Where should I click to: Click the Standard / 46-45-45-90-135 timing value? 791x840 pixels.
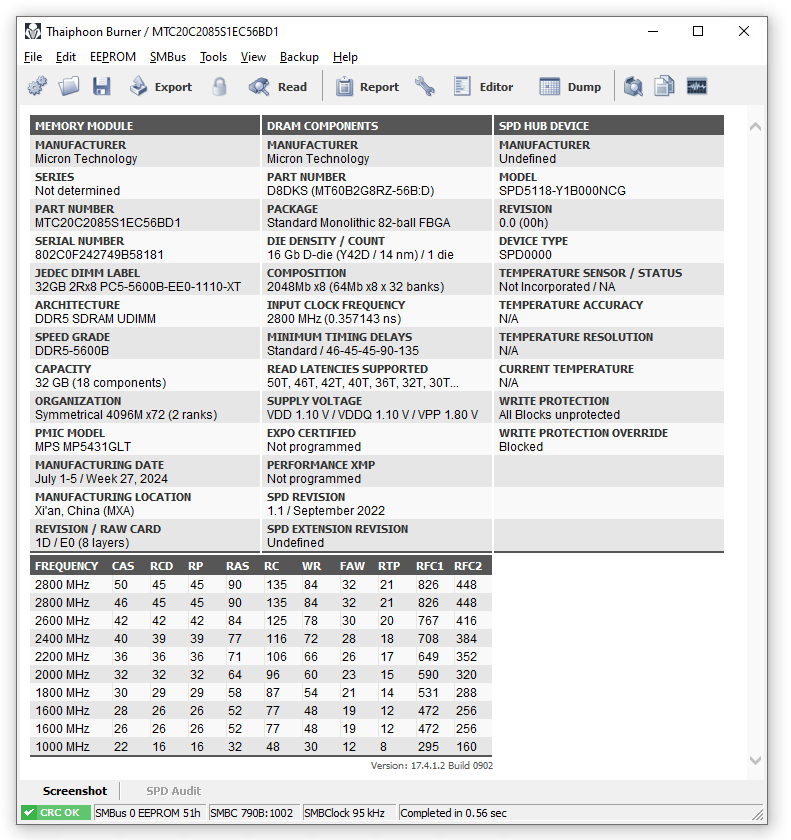tap(343, 351)
